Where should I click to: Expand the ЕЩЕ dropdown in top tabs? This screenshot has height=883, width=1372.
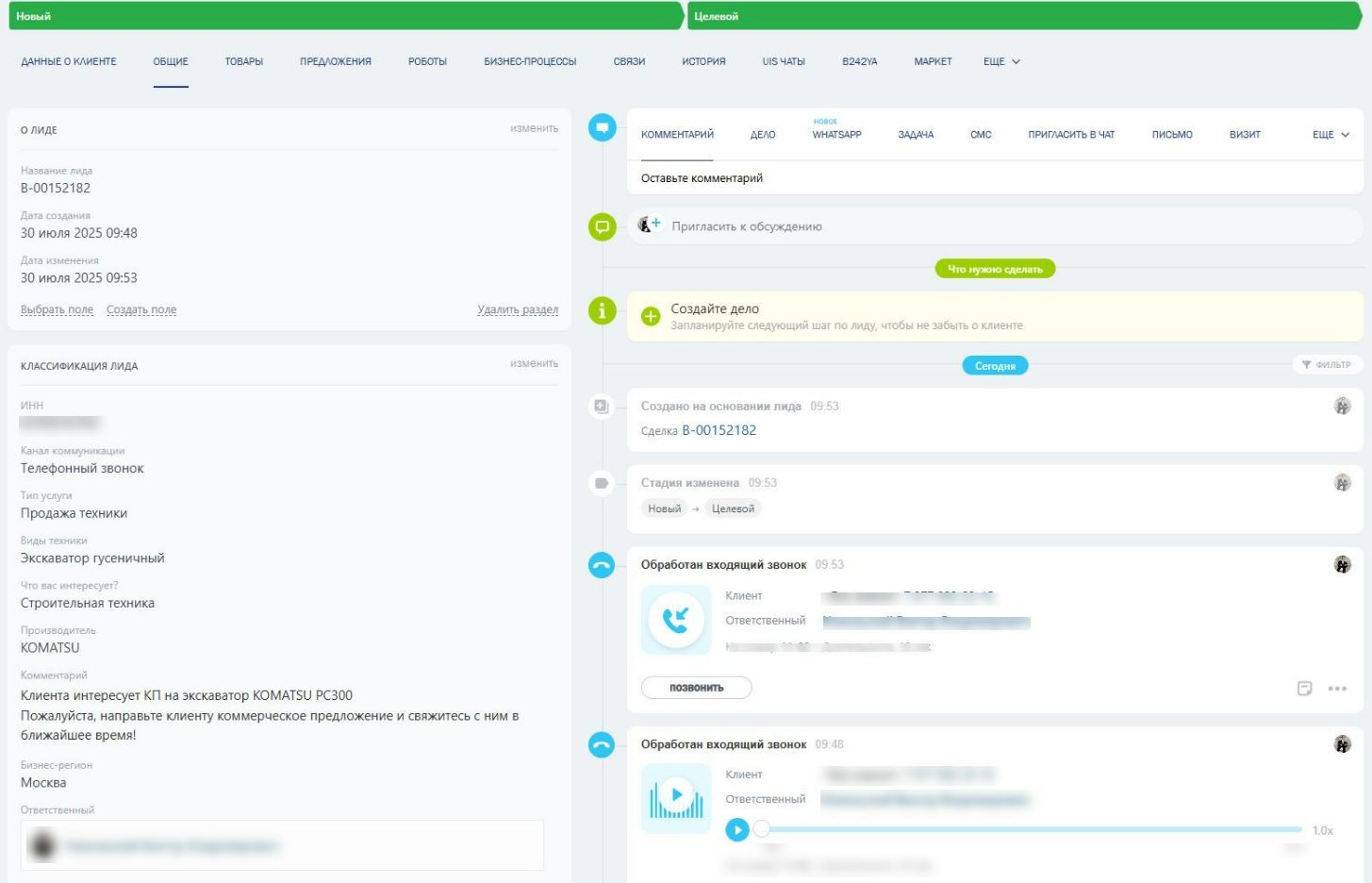tap(1001, 61)
